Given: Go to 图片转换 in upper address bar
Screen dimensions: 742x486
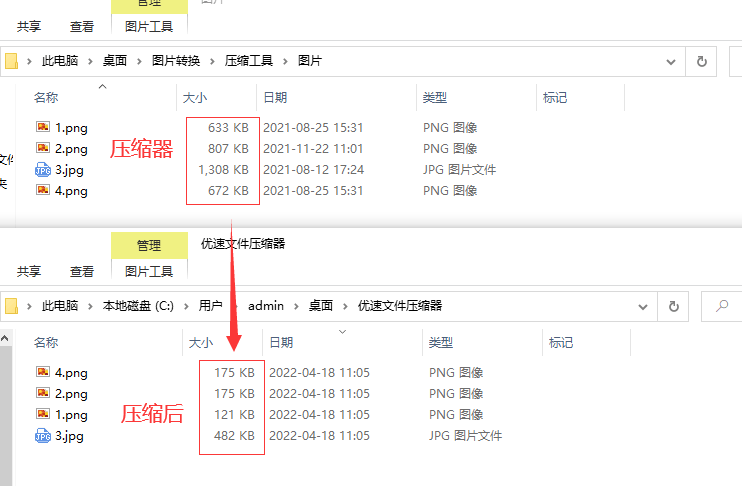Looking at the screenshot, I should click(x=176, y=61).
